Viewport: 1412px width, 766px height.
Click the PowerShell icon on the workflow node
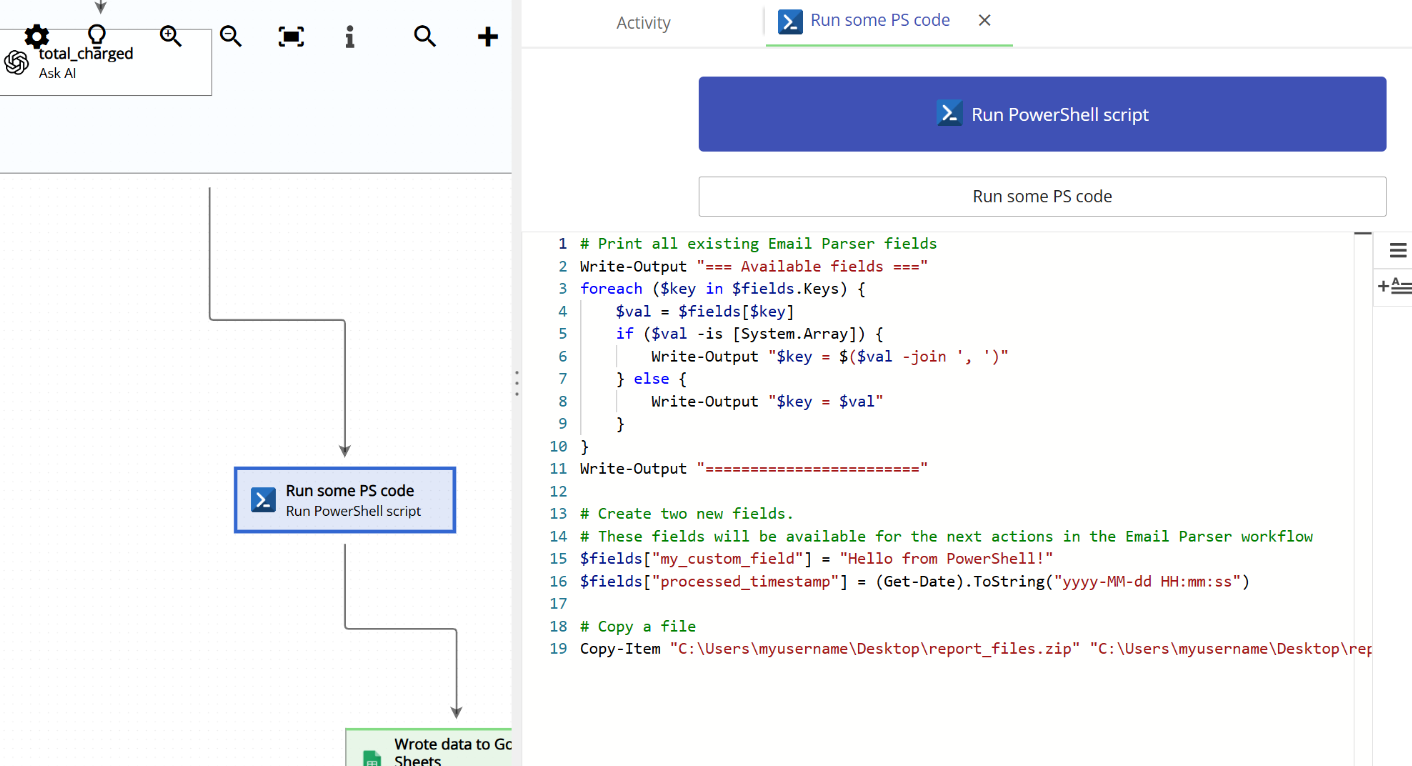[x=262, y=500]
